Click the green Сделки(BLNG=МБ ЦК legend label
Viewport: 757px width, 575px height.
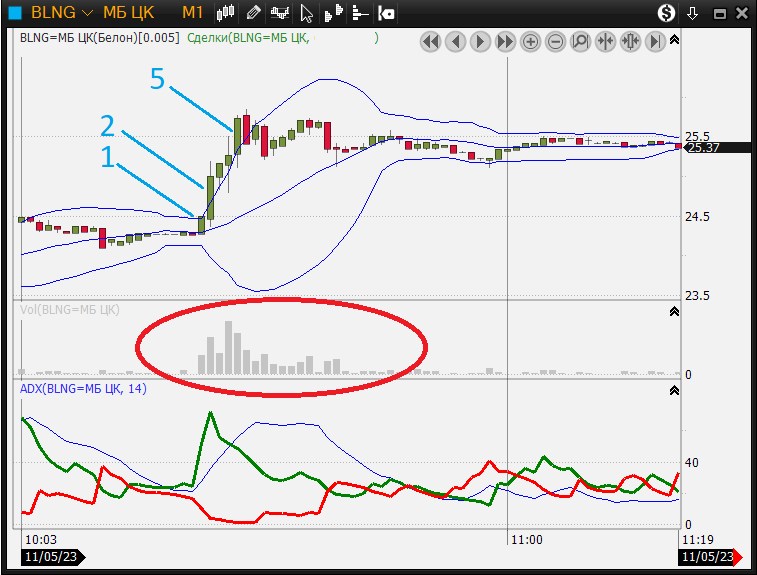248,38
